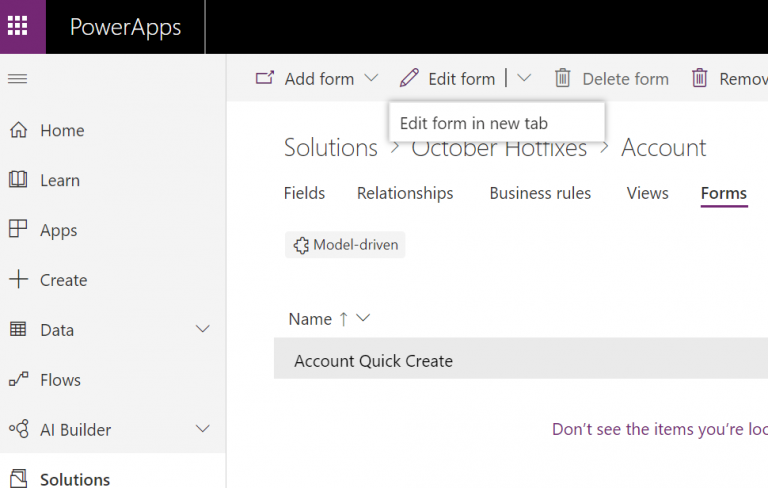Switch to the Fields tab

click(304, 193)
